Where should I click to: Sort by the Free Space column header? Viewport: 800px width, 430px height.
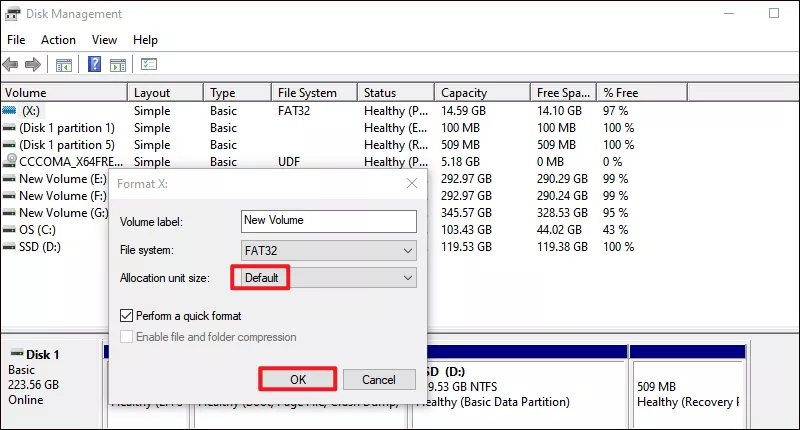point(563,93)
